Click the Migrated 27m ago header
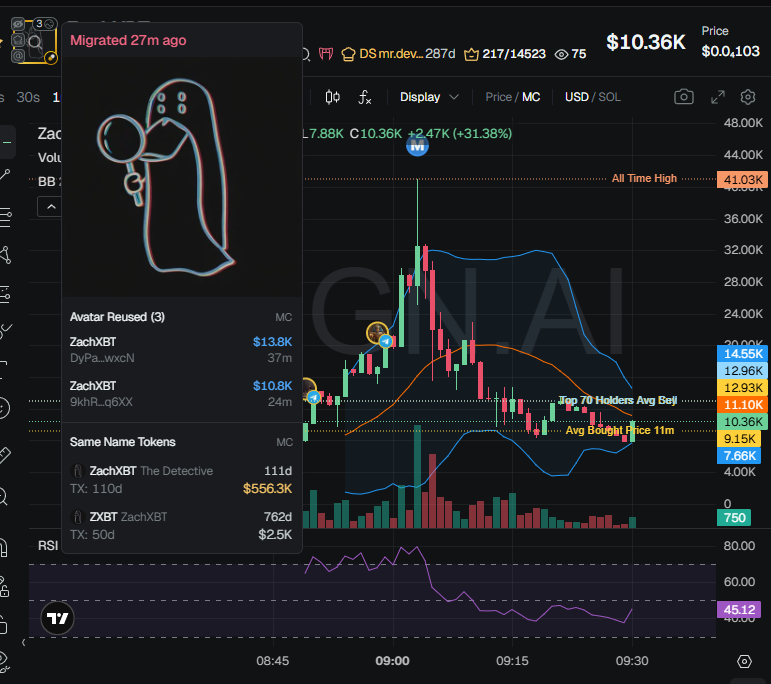This screenshot has width=771, height=684. click(128, 40)
